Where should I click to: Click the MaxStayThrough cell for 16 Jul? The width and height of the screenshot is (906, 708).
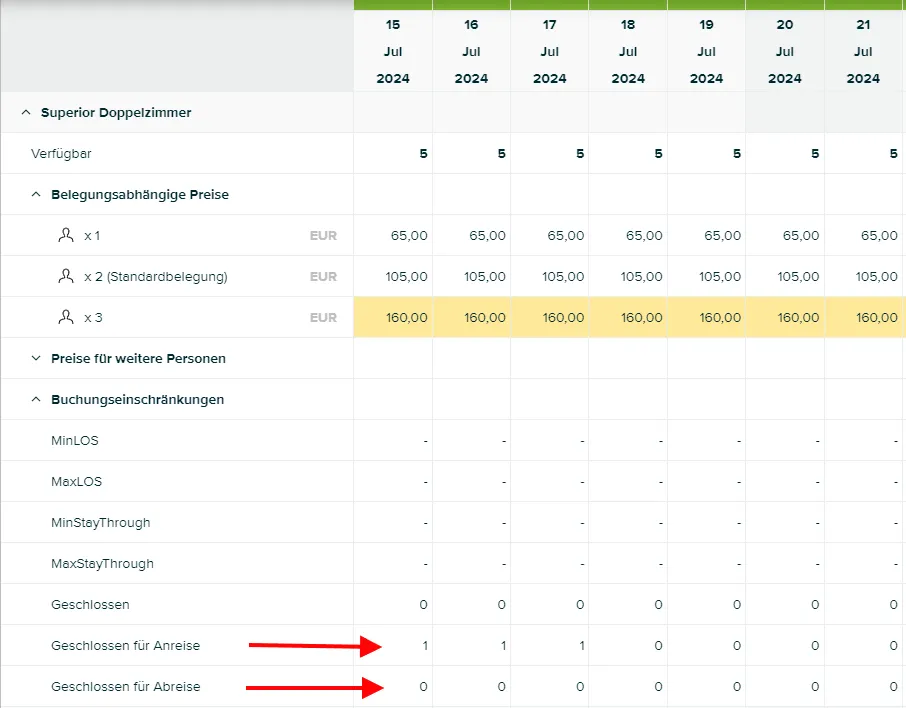(x=471, y=564)
